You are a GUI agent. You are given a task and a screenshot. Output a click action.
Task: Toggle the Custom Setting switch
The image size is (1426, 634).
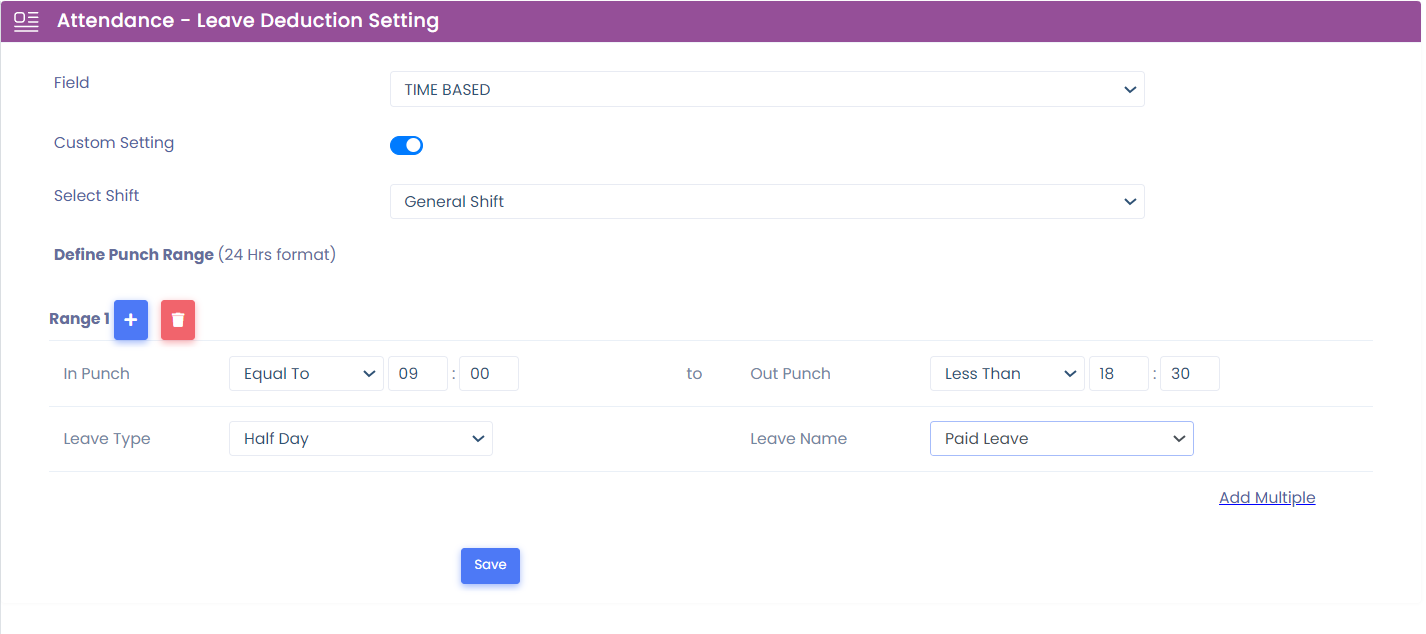tap(406, 146)
